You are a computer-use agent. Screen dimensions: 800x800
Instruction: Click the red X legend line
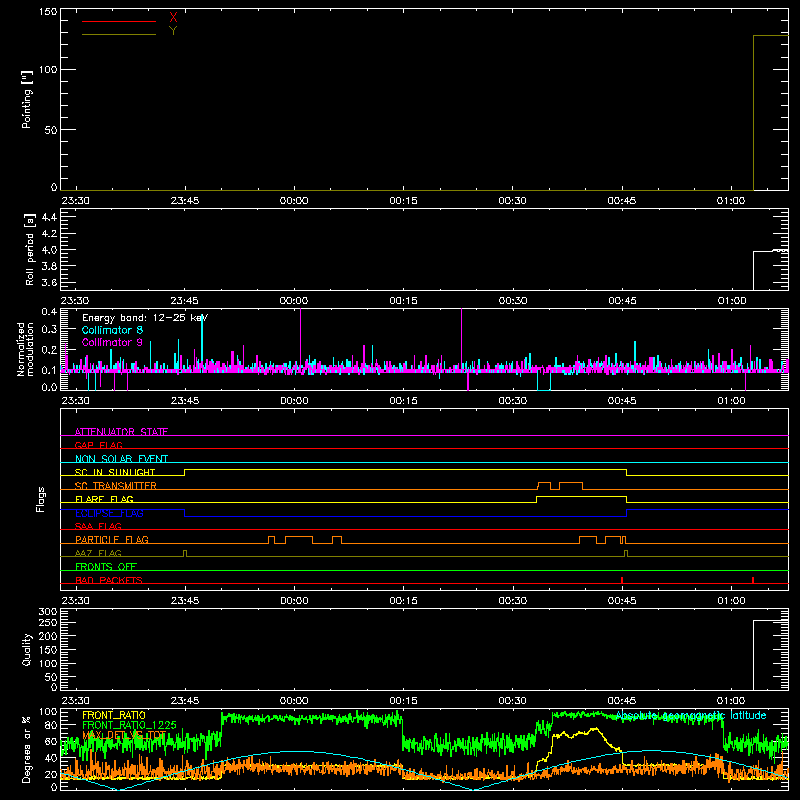click(x=119, y=21)
